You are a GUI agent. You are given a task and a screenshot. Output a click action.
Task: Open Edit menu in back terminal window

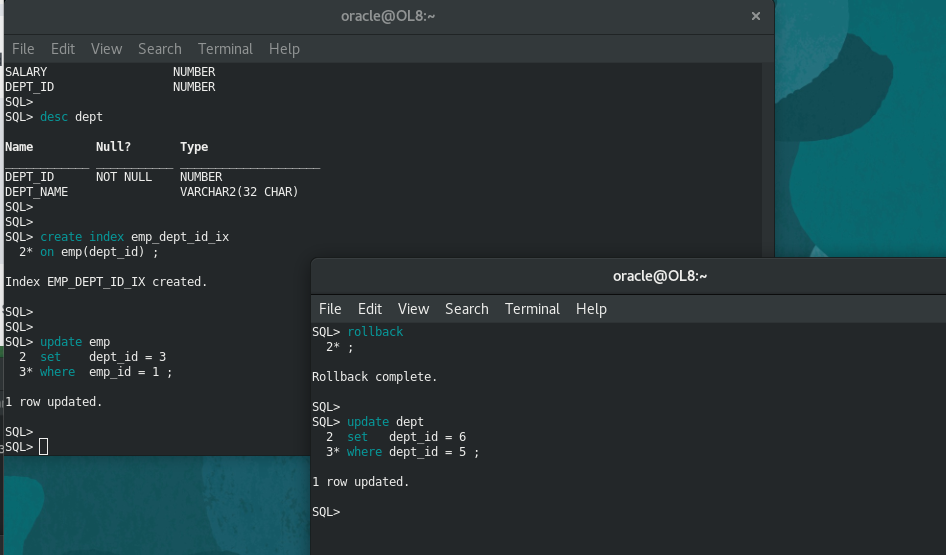pos(63,49)
